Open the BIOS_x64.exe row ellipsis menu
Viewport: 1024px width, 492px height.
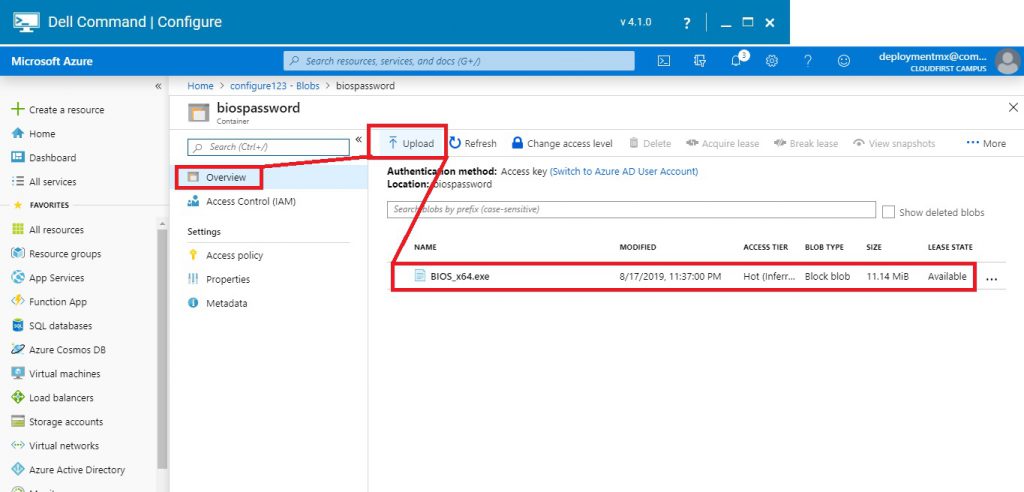tap(992, 279)
